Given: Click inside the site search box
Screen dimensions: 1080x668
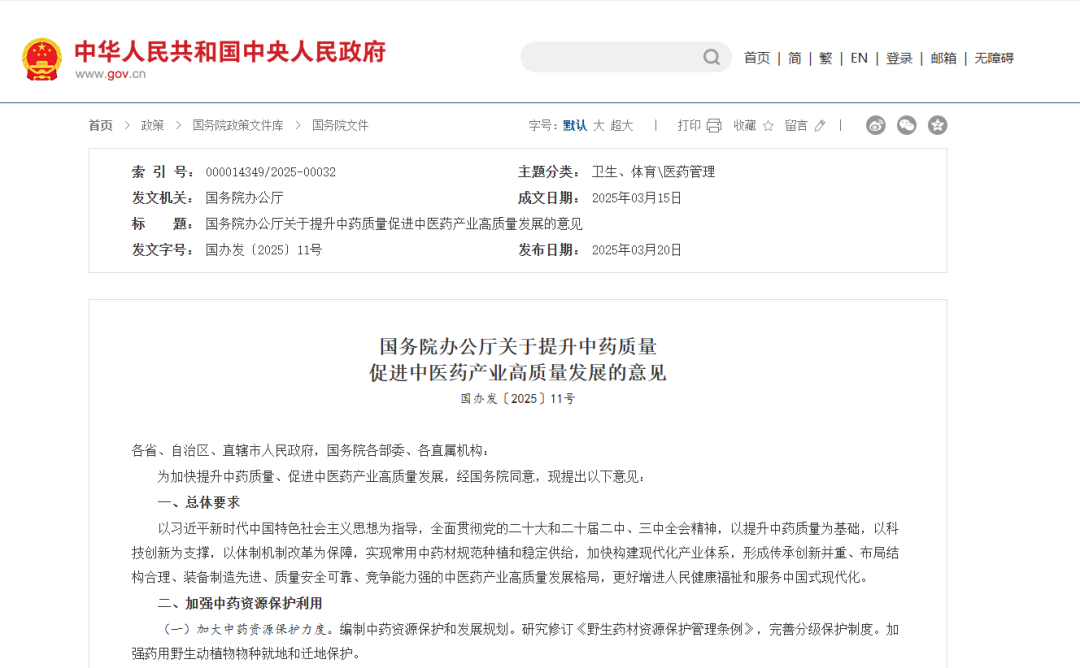Looking at the screenshot, I should [x=610, y=58].
